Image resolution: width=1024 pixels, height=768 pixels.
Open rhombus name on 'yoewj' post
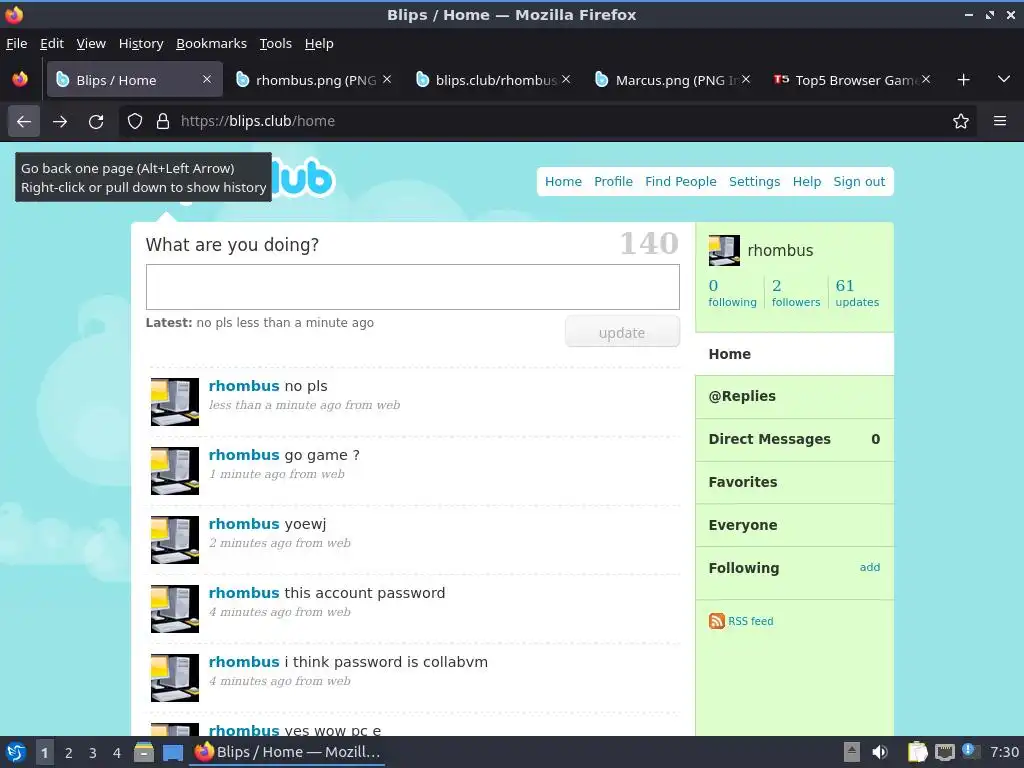(x=244, y=524)
